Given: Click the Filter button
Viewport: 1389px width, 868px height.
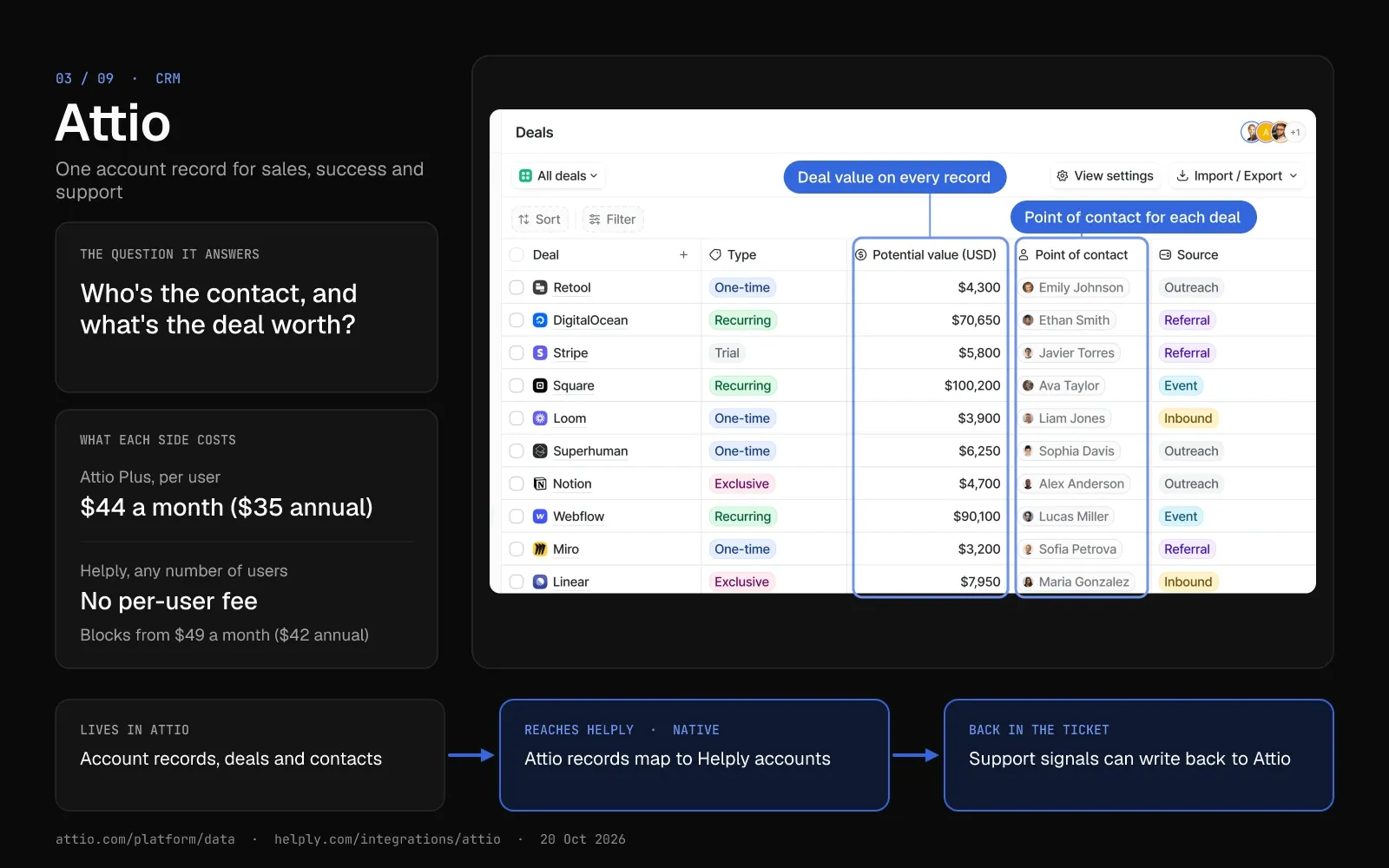Looking at the screenshot, I should tap(612, 219).
